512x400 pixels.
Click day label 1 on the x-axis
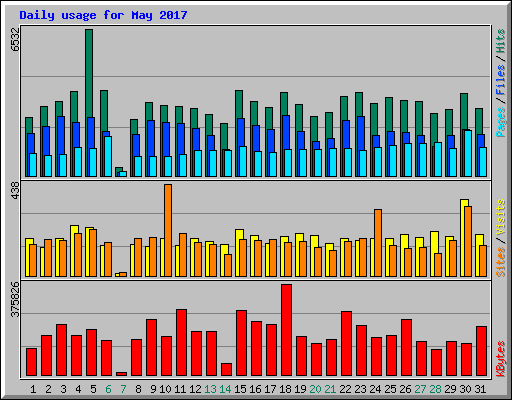33,389
